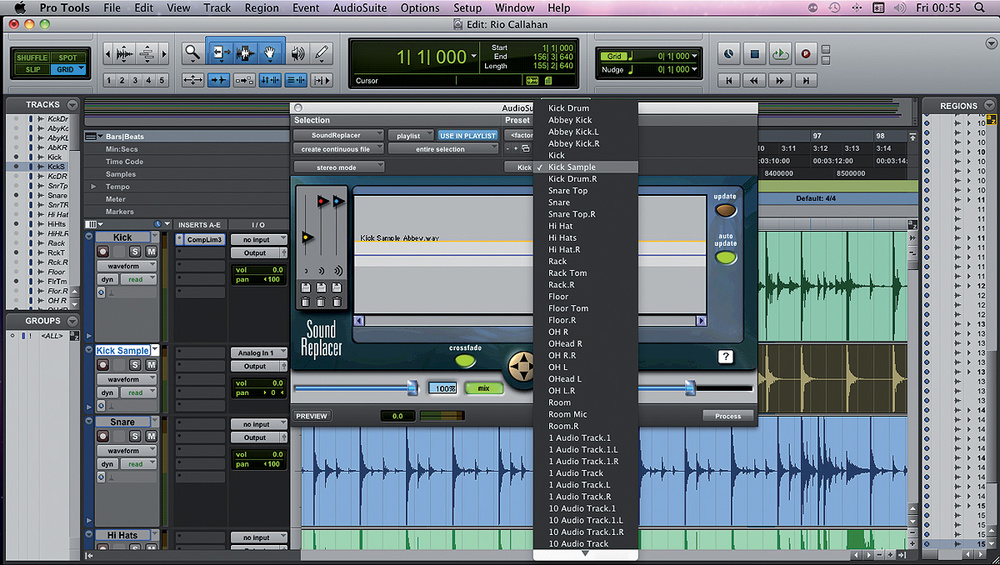1000x565 pixels.
Task: Select the Pencil tool
Action: pyautogui.click(x=322, y=54)
